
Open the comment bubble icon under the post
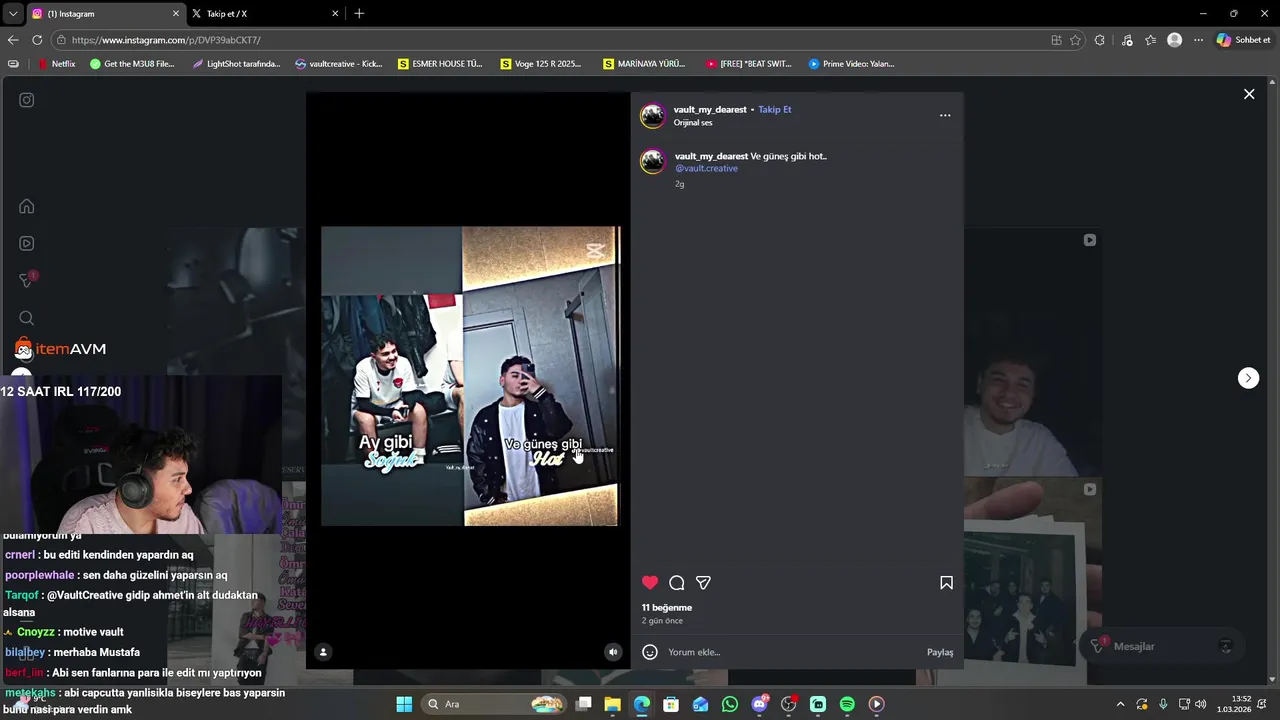[677, 583]
